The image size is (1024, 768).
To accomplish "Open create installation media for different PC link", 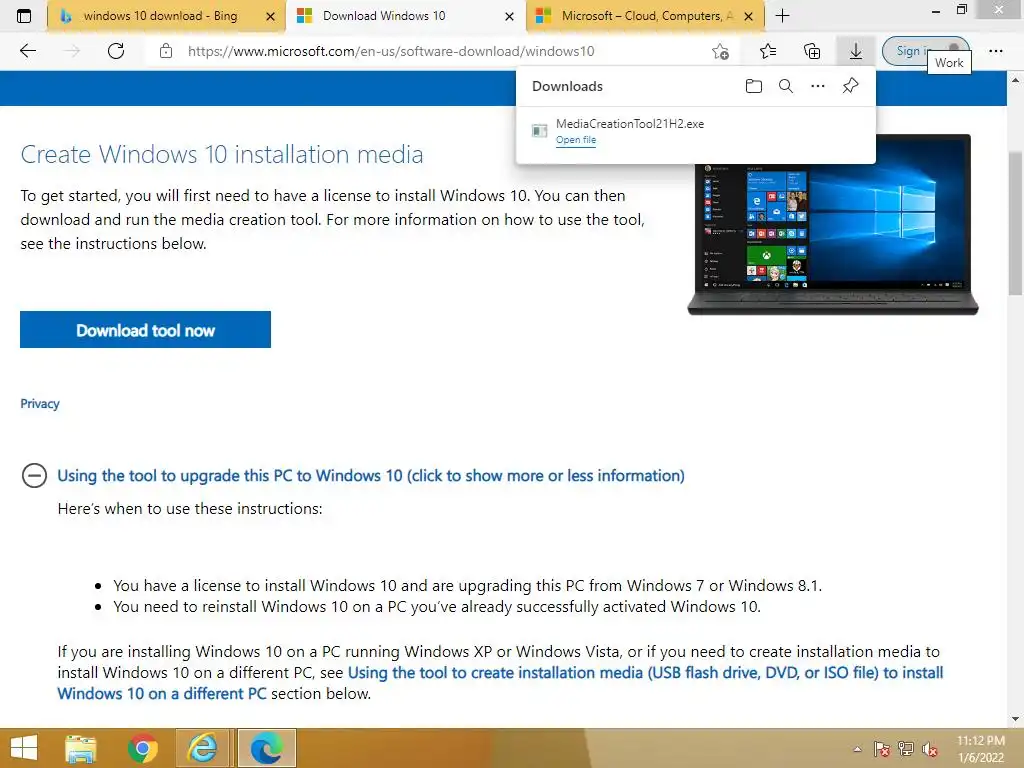I will coord(500,683).
